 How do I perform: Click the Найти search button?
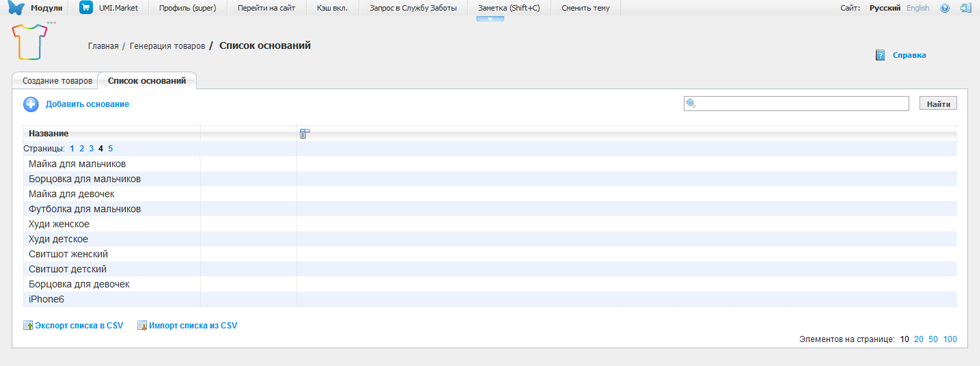tap(938, 104)
